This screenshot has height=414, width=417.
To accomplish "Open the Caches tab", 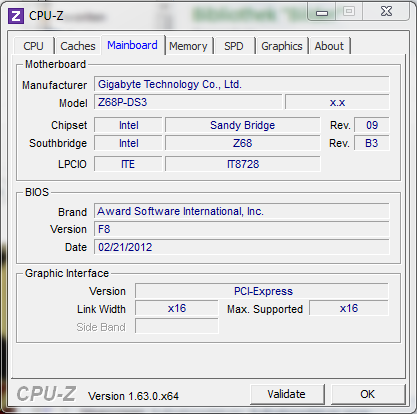I will pos(78,46).
